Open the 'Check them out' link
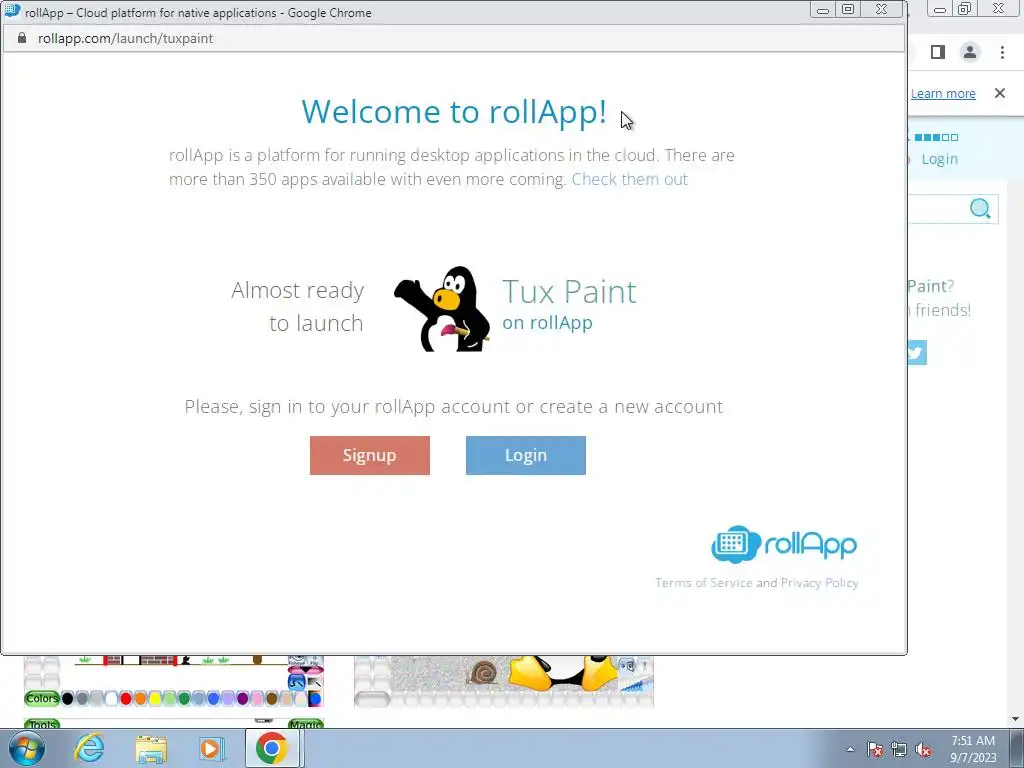The height and width of the screenshot is (768, 1024). [630, 180]
